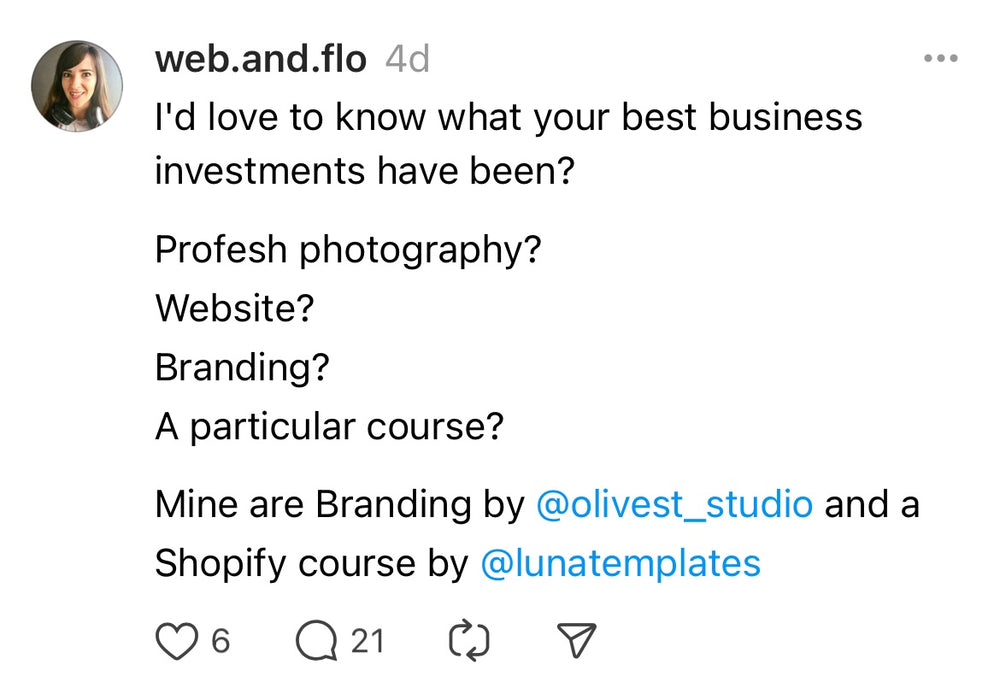View the 21 replies count
The height and width of the screenshot is (694, 1000).
367,641
